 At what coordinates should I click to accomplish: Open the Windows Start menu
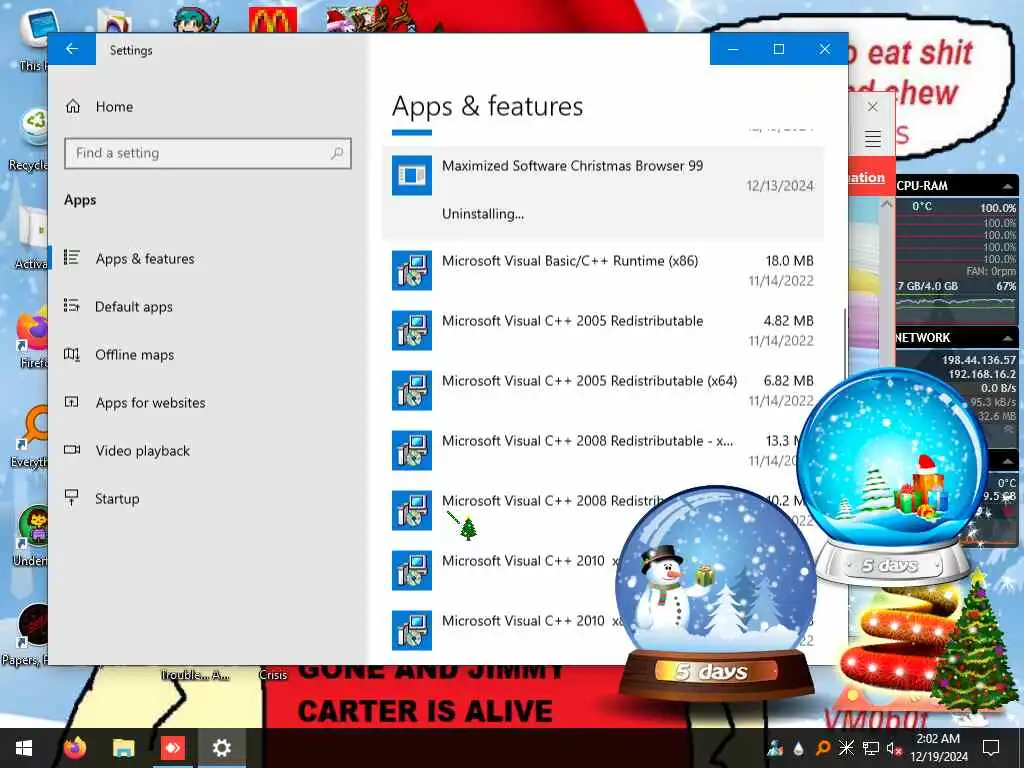coord(24,748)
